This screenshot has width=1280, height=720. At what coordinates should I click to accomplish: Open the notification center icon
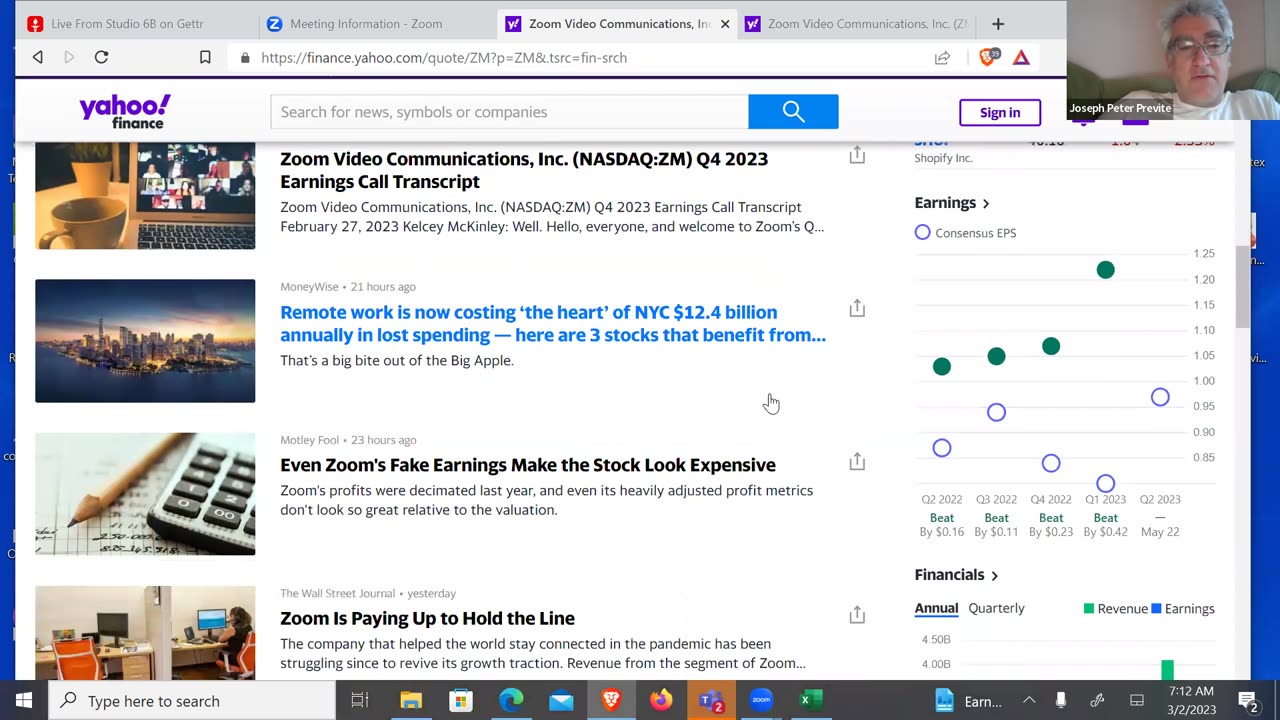[1248, 701]
